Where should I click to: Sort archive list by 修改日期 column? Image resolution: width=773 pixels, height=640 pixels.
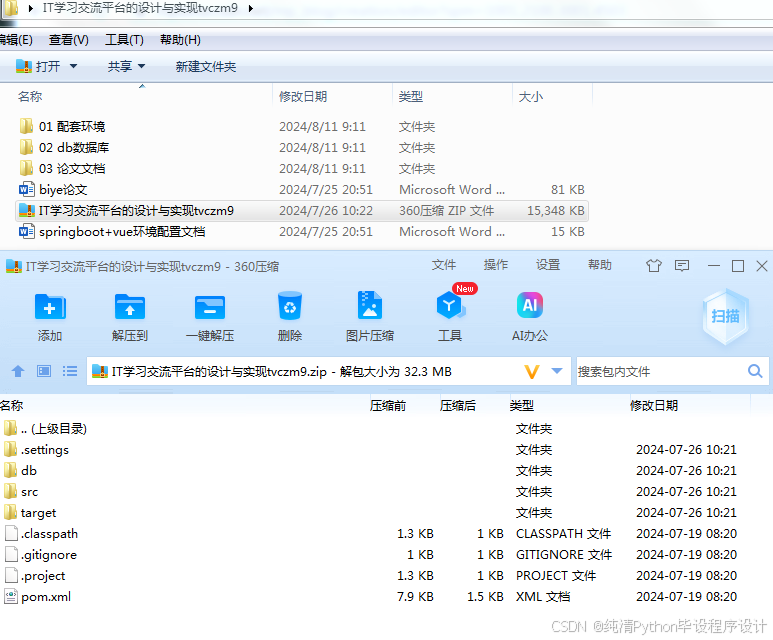click(654, 406)
